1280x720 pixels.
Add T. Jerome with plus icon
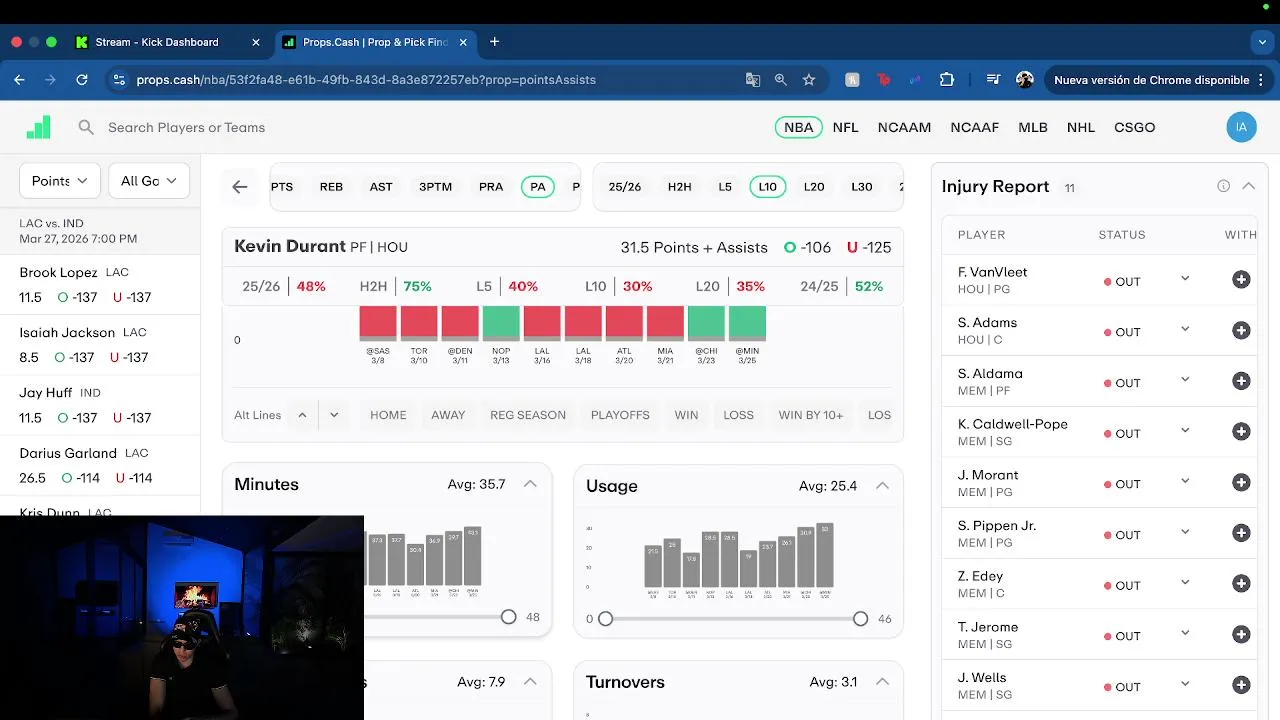click(x=1241, y=634)
